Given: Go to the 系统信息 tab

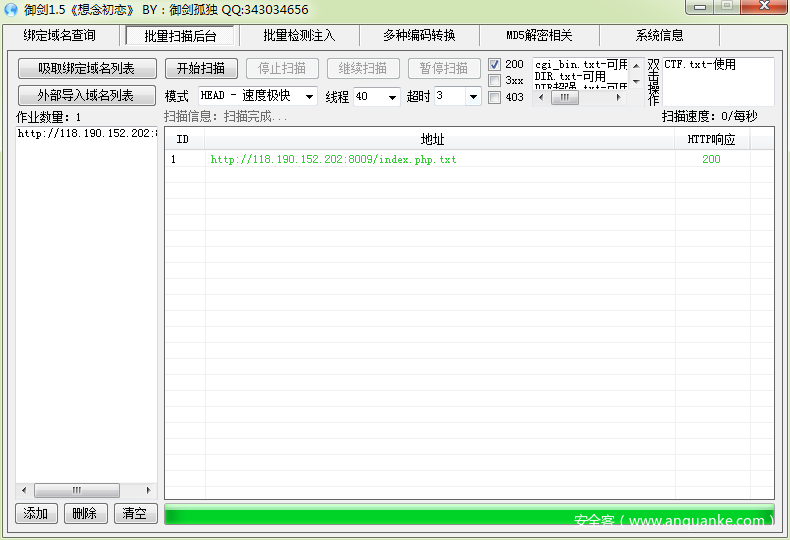Looking at the screenshot, I should coord(659,36).
